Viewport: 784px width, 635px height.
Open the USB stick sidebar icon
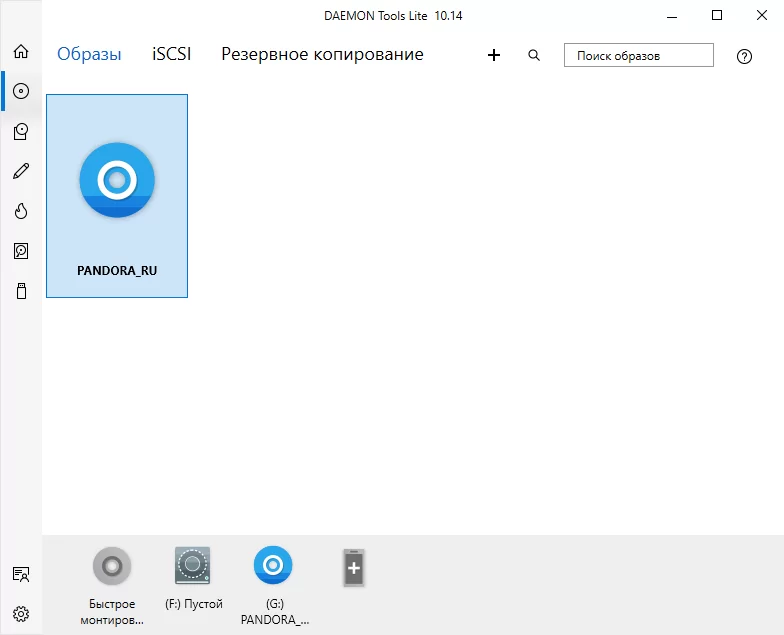coord(21,291)
